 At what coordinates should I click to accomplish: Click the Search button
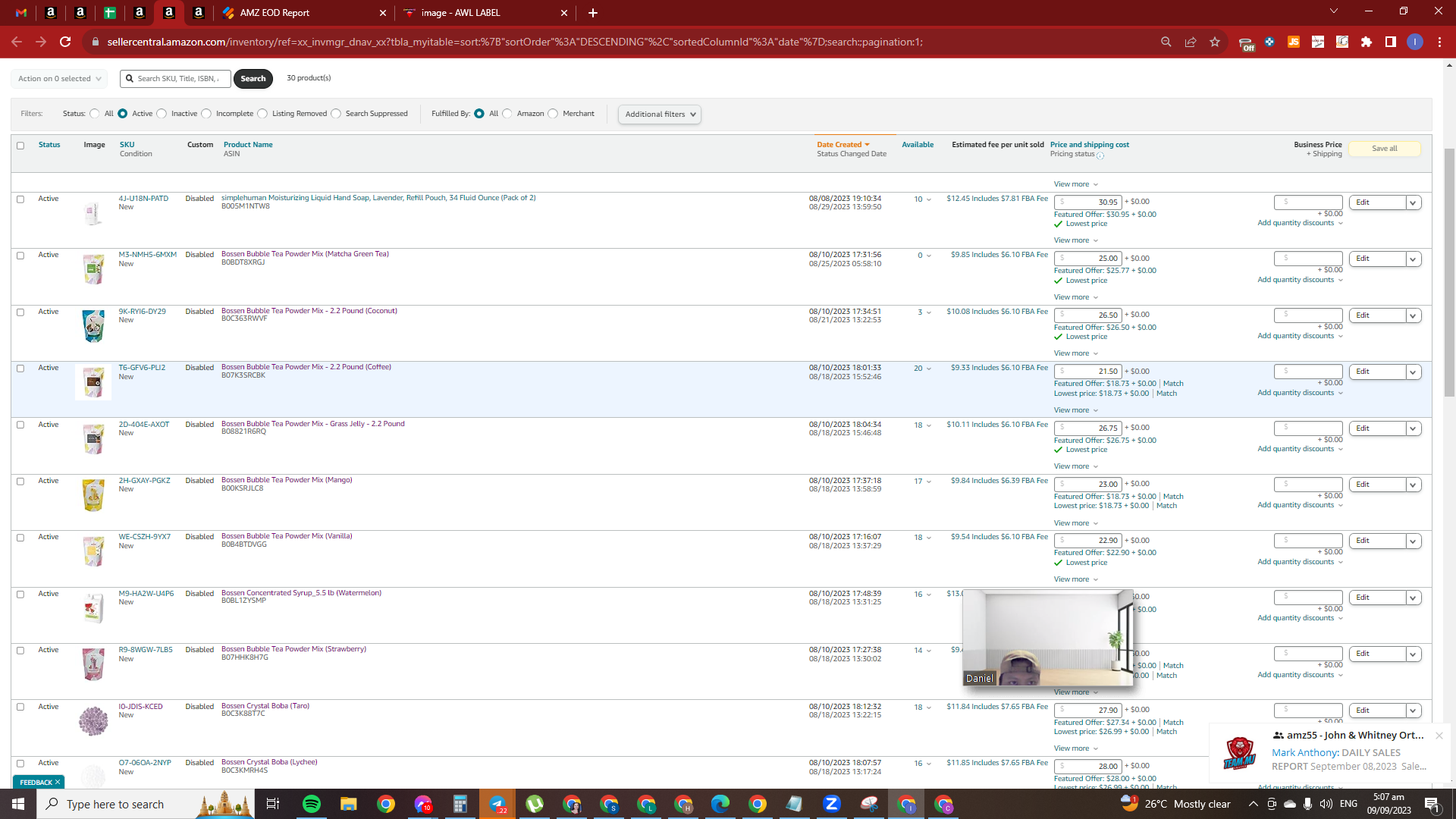[x=253, y=79]
